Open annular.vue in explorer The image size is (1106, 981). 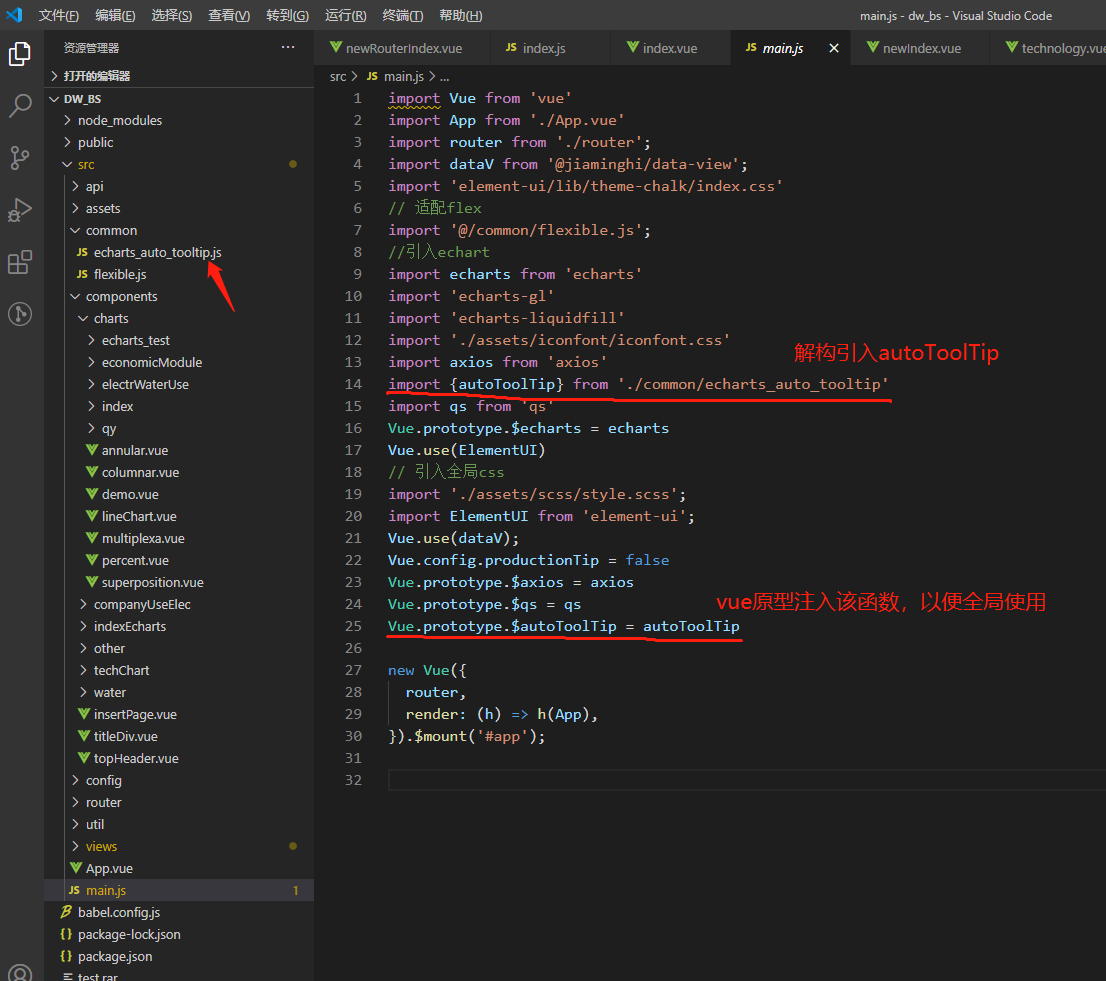(x=179, y=450)
